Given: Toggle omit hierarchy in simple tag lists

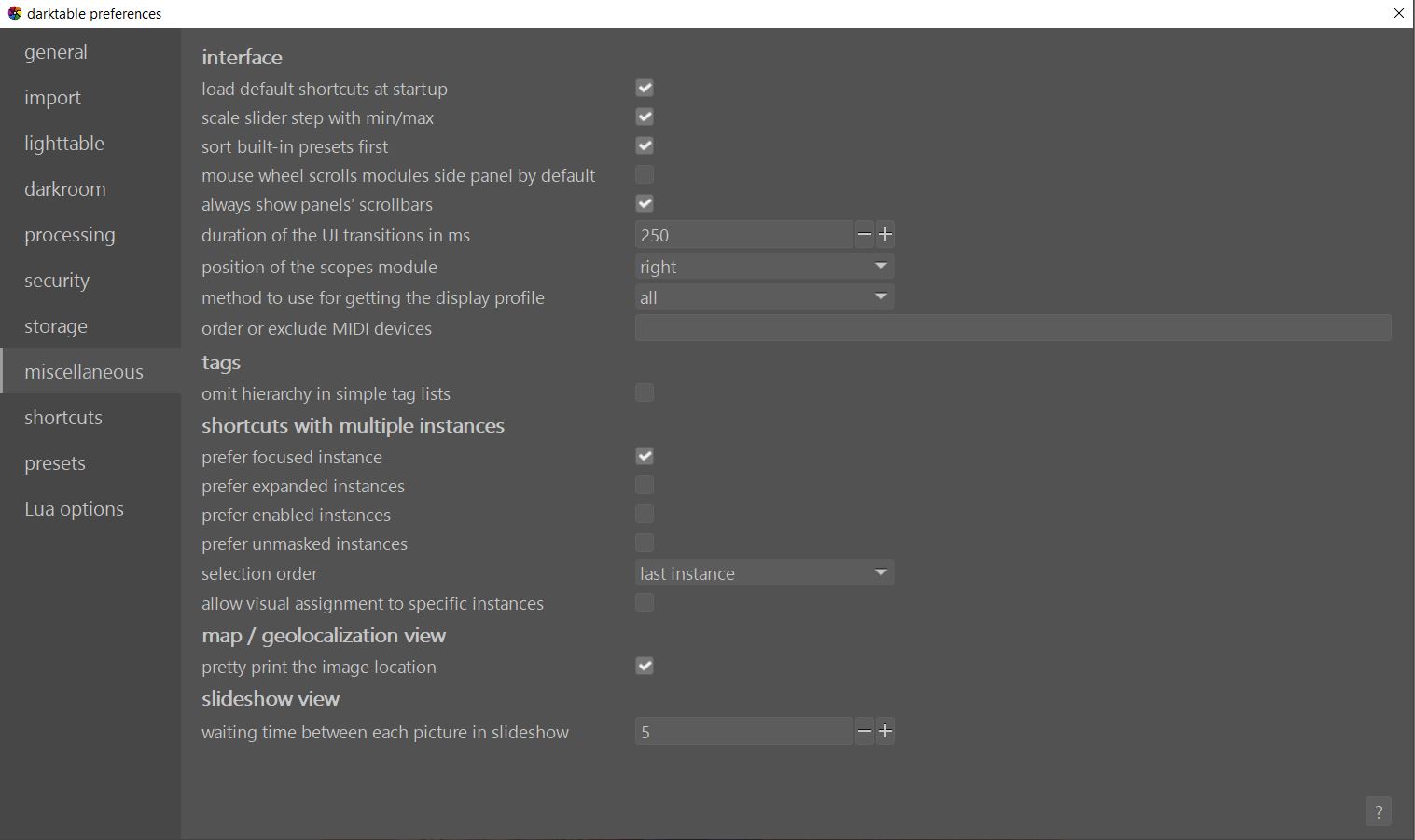Looking at the screenshot, I should (645, 392).
